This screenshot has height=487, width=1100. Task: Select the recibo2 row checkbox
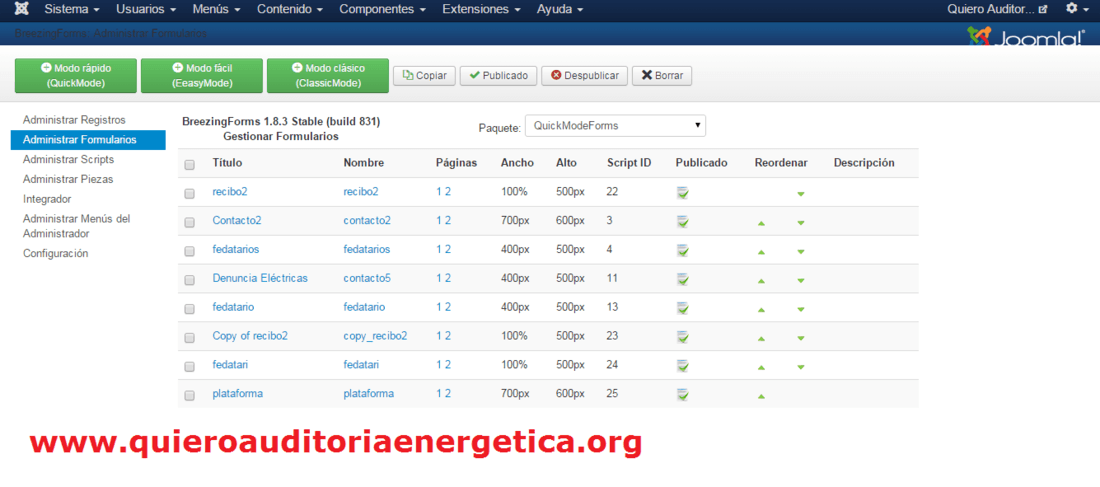[189, 193]
